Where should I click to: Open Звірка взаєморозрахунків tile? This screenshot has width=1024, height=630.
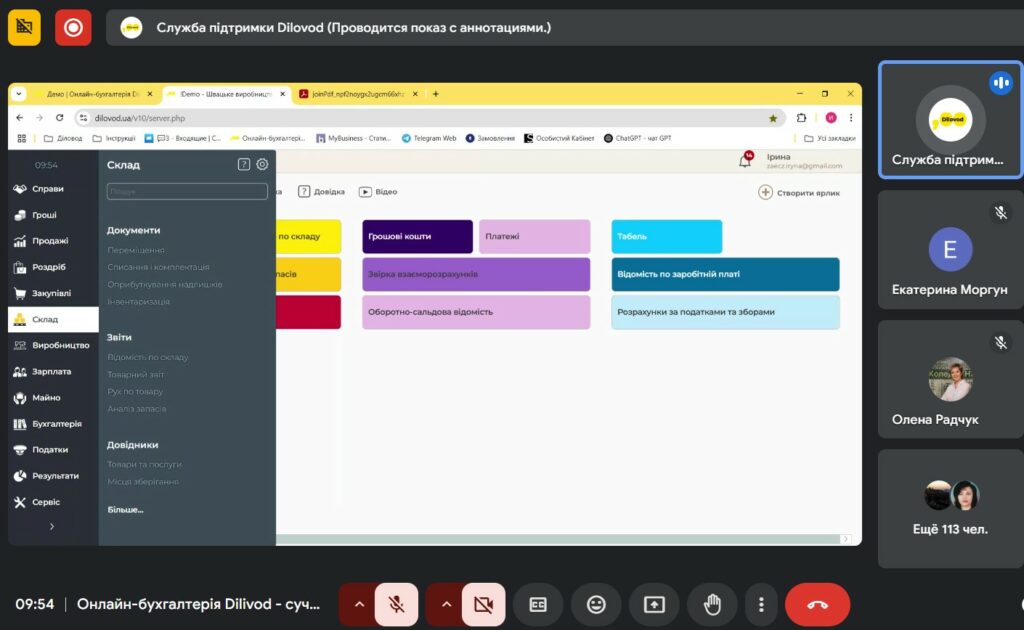(476, 274)
